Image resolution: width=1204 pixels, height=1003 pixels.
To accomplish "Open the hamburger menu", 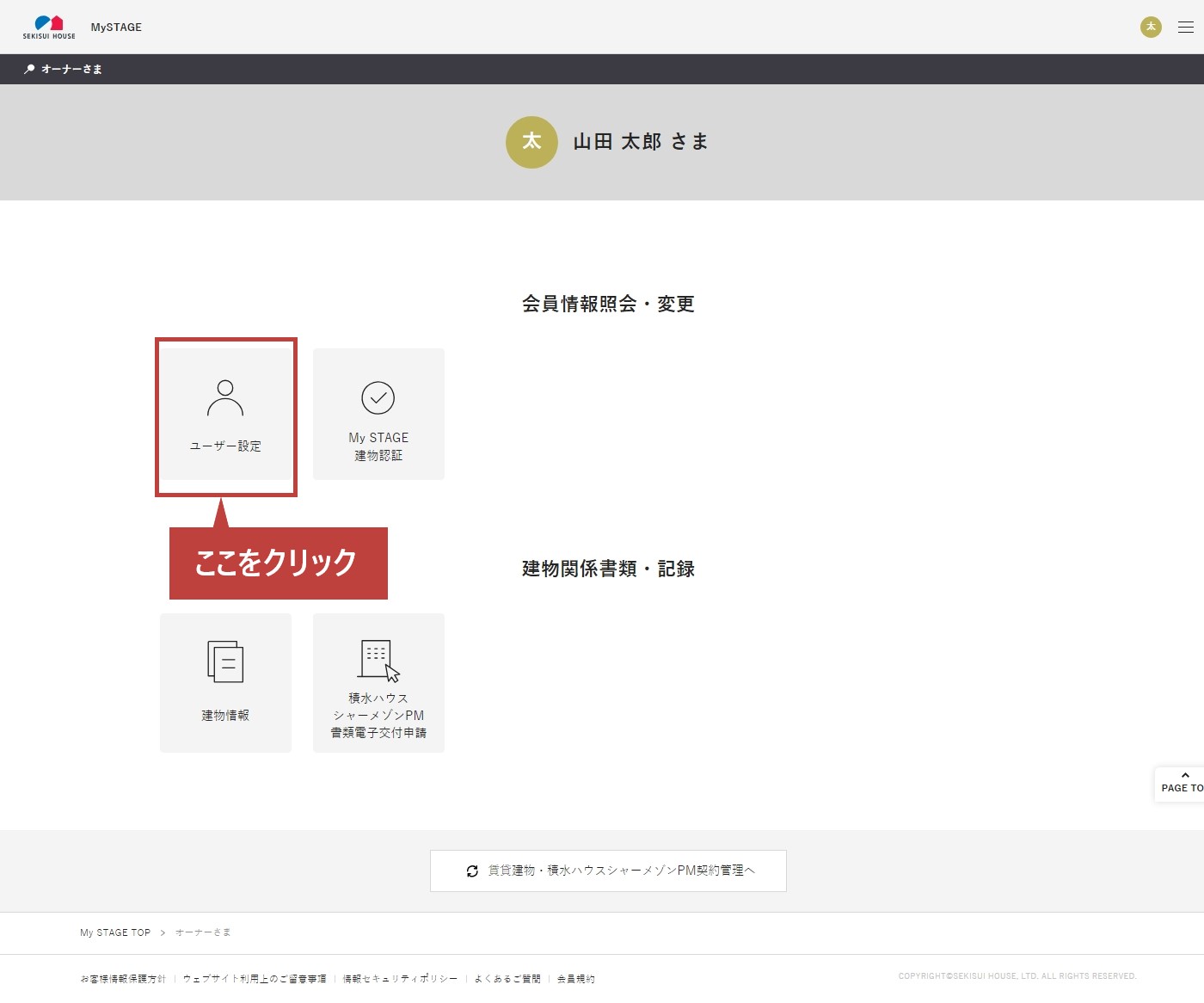I will coord(1186,27).
